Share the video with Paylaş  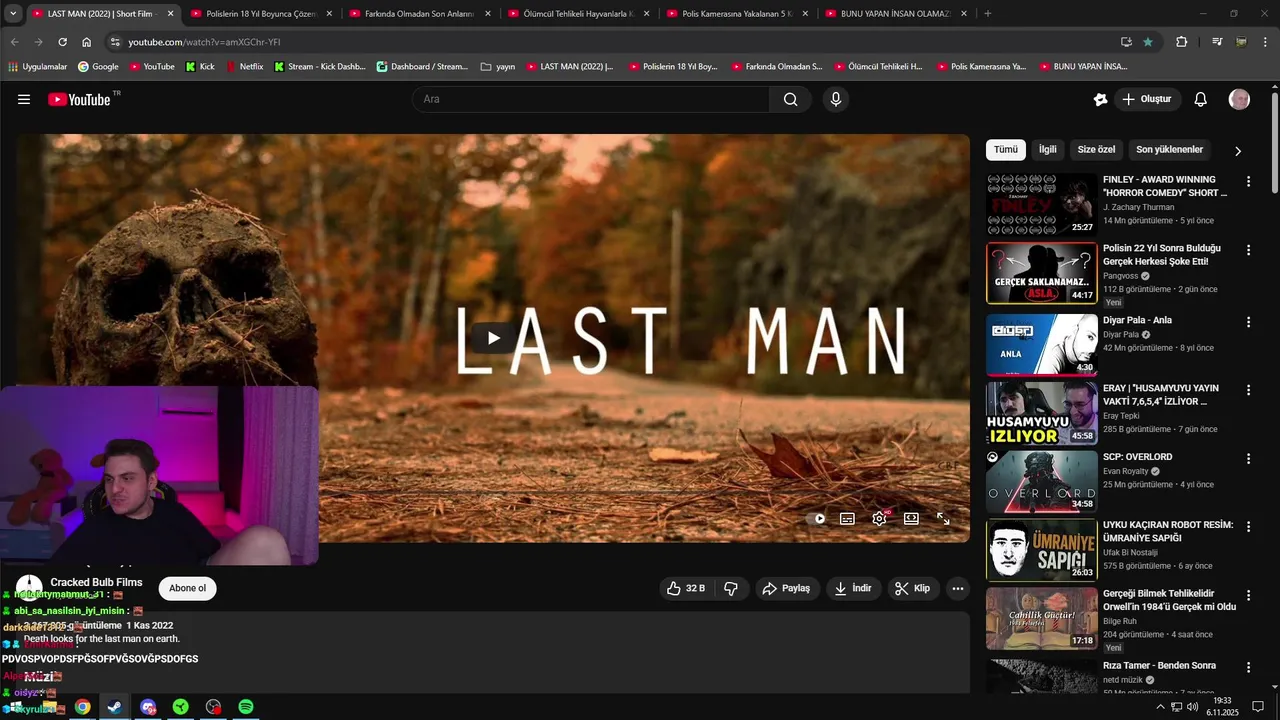[786, 588]
